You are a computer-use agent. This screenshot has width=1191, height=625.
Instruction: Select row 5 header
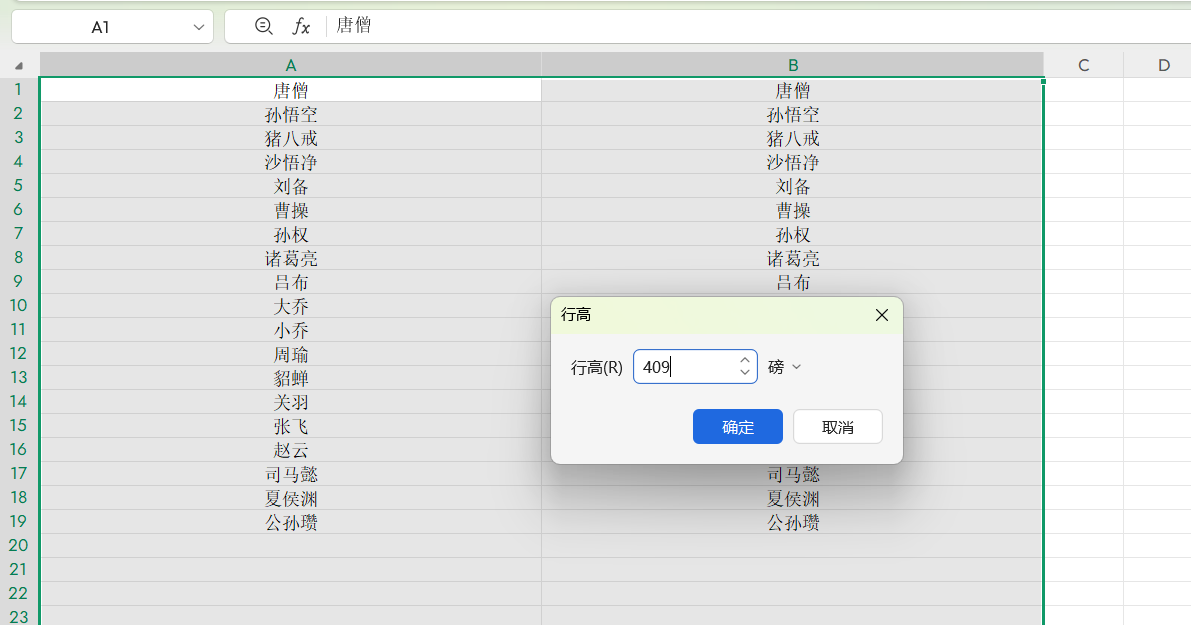[x=19, y=186]
